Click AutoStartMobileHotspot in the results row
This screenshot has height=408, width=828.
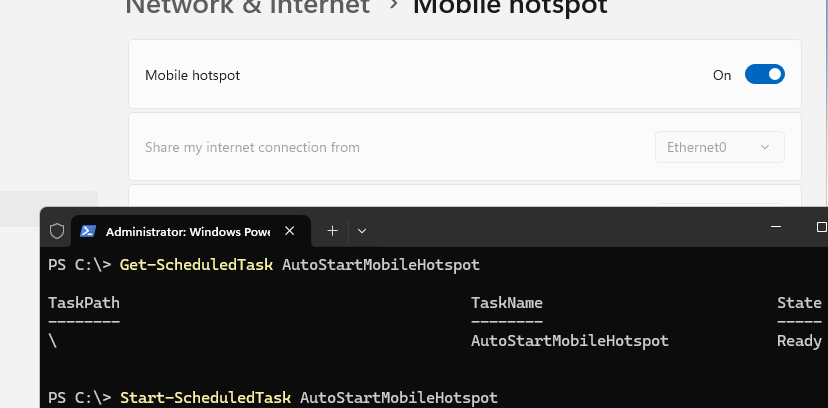(569, 341)
